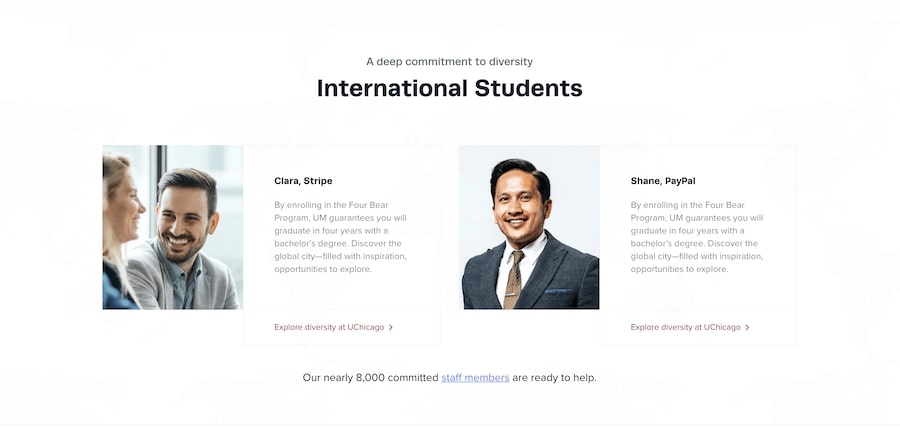This screenshot has height=428, width=900.
Task: Click the chevron arrow beside Shane's explore link
Action: (x=747, y=327)
